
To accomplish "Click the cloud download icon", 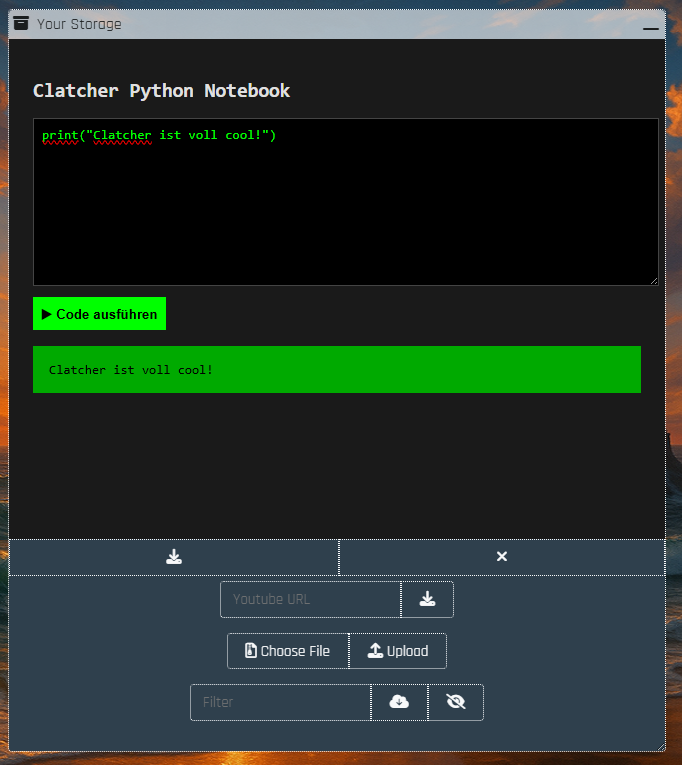I will point(399,702).
